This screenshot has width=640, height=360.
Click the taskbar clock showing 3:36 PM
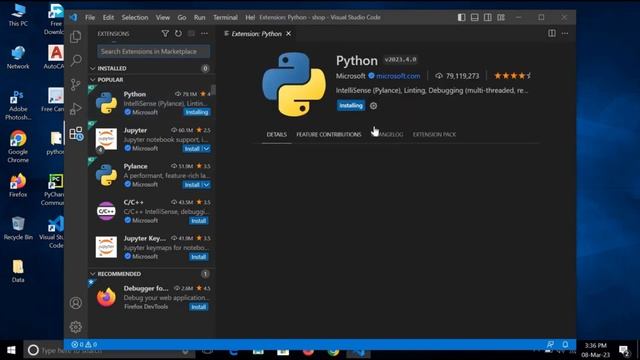pyautogui.click(x=596, y=350)
